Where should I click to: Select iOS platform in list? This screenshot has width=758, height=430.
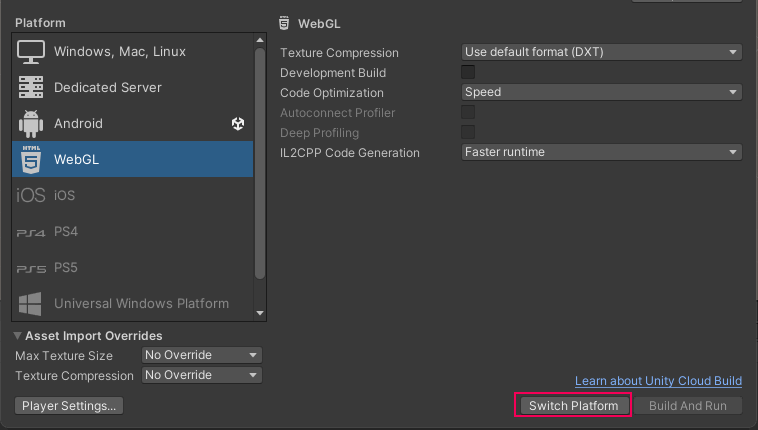point(132,195)
